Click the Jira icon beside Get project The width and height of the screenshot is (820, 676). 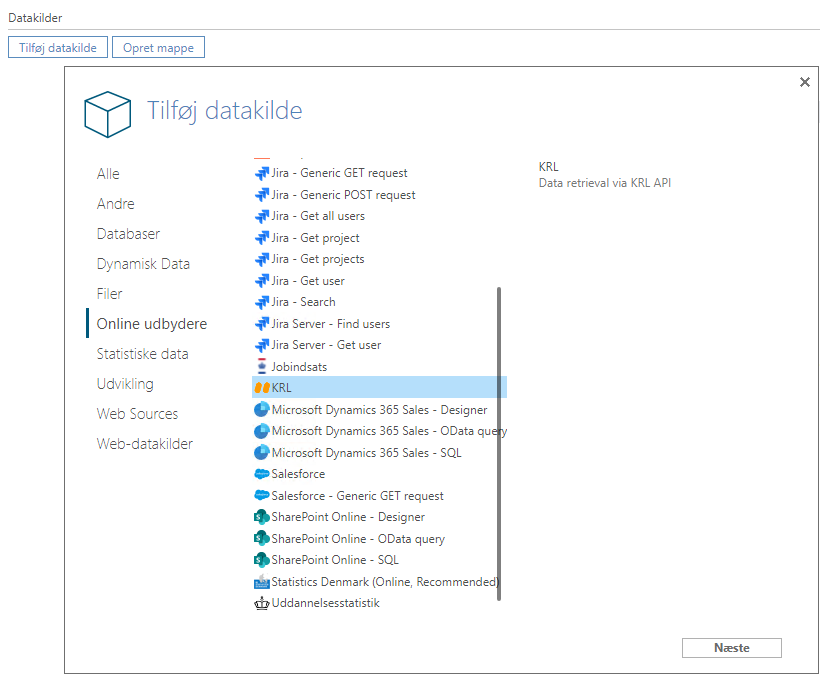click(261, 238)
